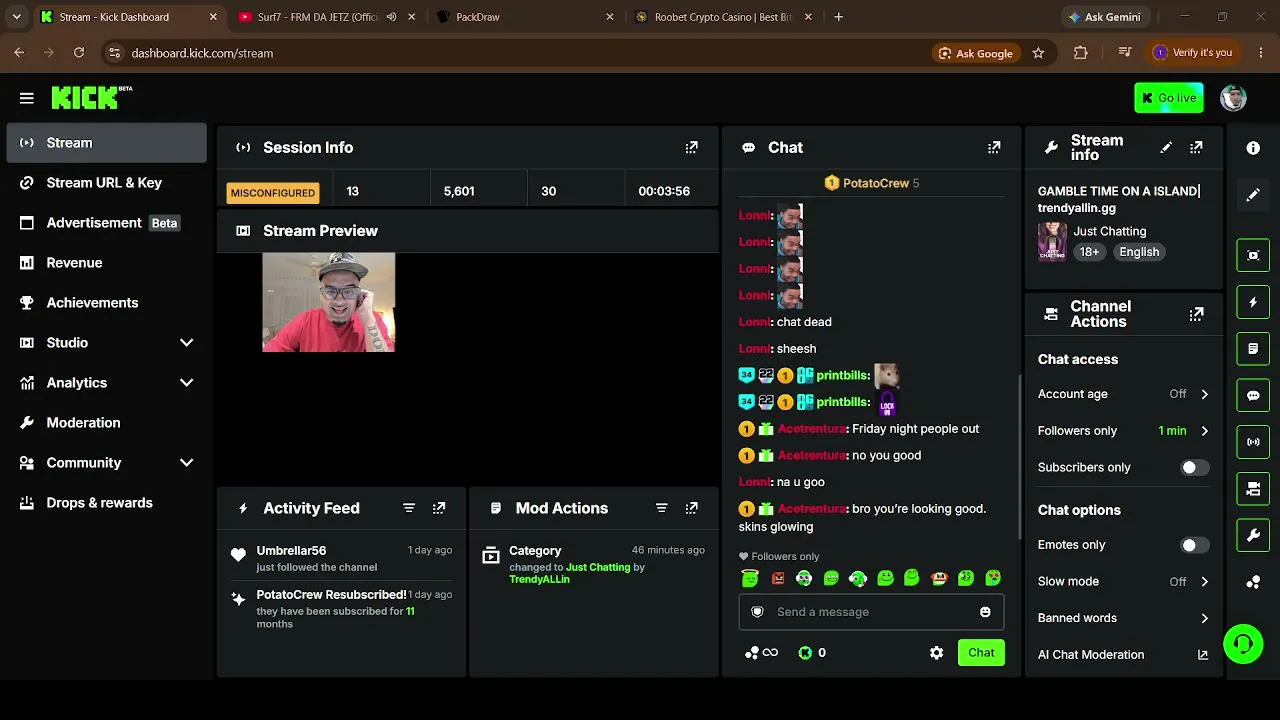This screenshot has width=1280, height=720.
Task: Switch to the Roobet Crypto Casino tab
Action: 725,17
